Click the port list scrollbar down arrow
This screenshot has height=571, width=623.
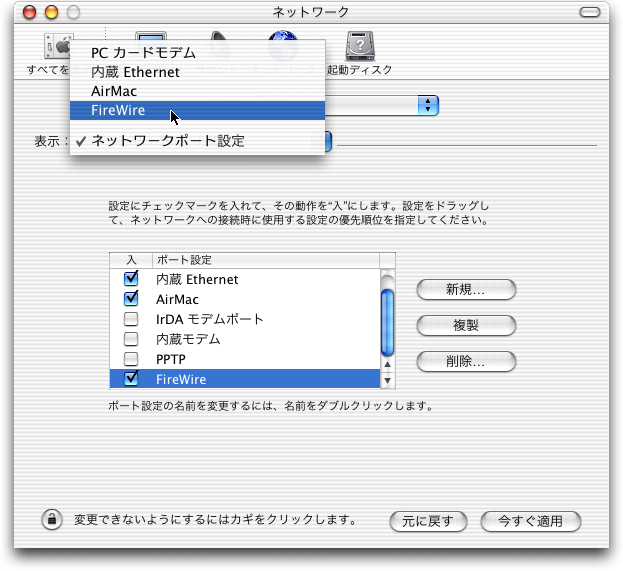point(388,380)
